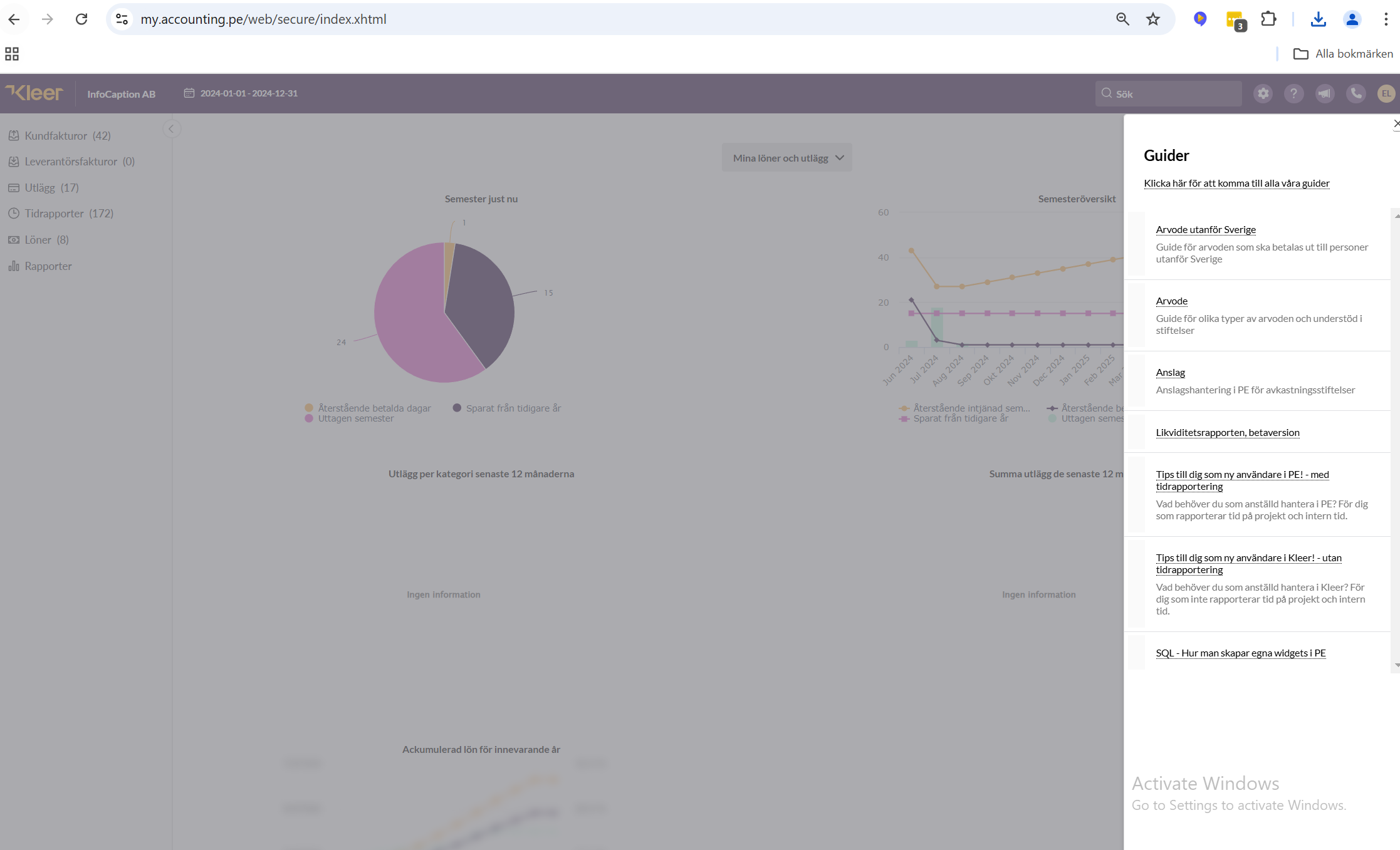Click the browser address bar URL

click(x=263, y=19)
